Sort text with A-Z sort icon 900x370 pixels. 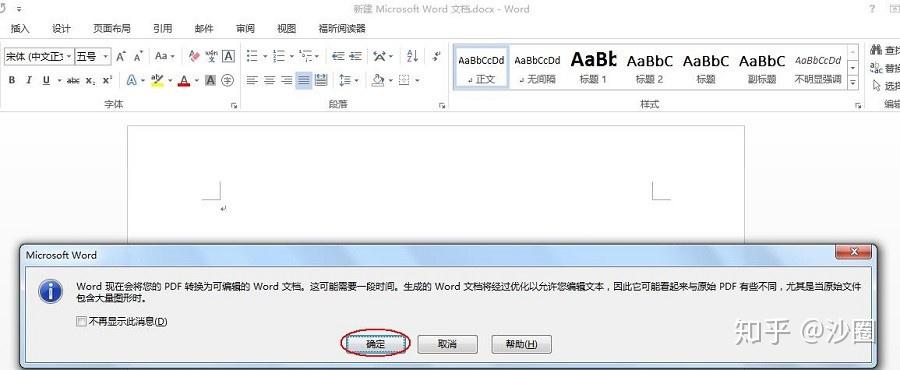[x=412, y=56]
